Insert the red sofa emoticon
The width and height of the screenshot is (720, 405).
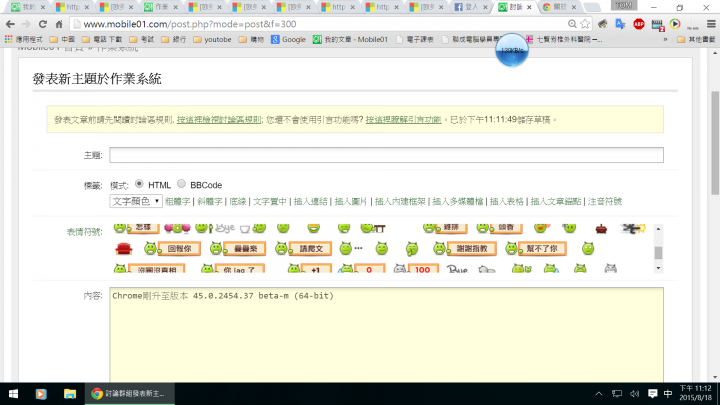point(124,249)
